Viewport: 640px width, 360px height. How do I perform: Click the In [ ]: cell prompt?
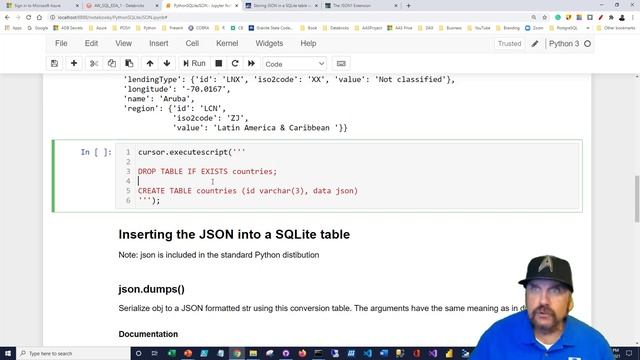pyautogui.click(x=96, y=152)
